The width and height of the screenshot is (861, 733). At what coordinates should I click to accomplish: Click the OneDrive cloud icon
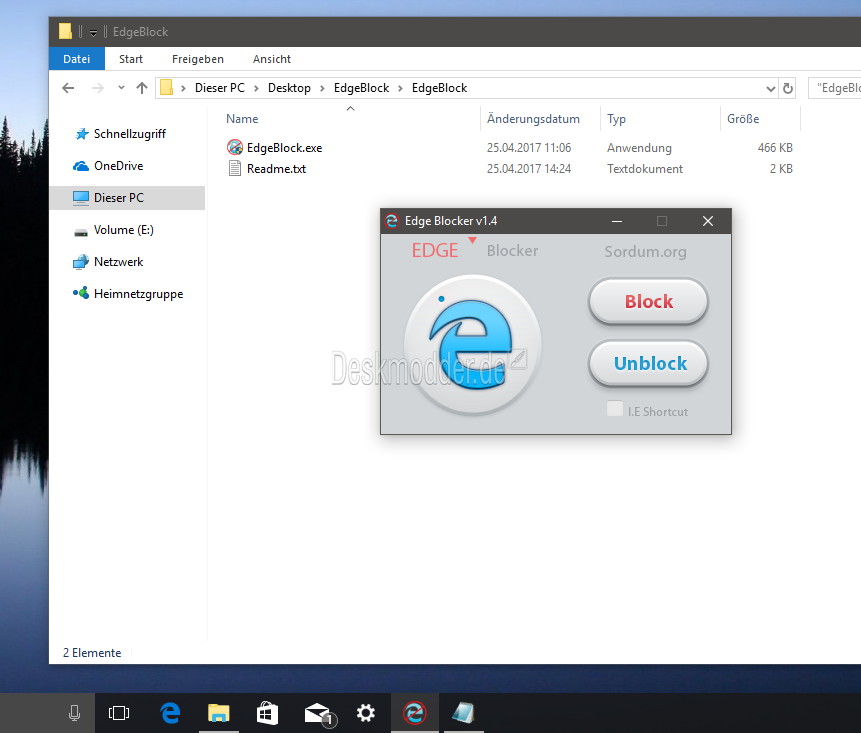pyautogui.click(x=81, y=166)
